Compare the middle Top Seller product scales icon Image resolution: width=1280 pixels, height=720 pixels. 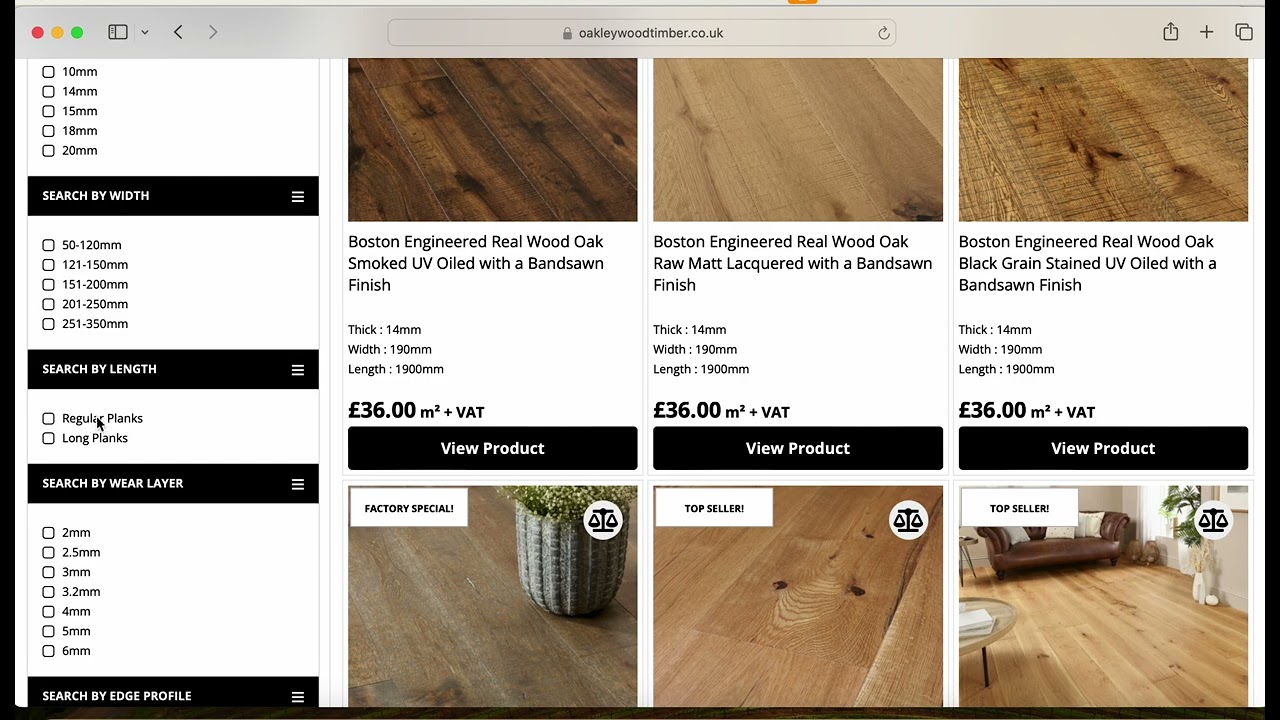[x=908, y=521]
